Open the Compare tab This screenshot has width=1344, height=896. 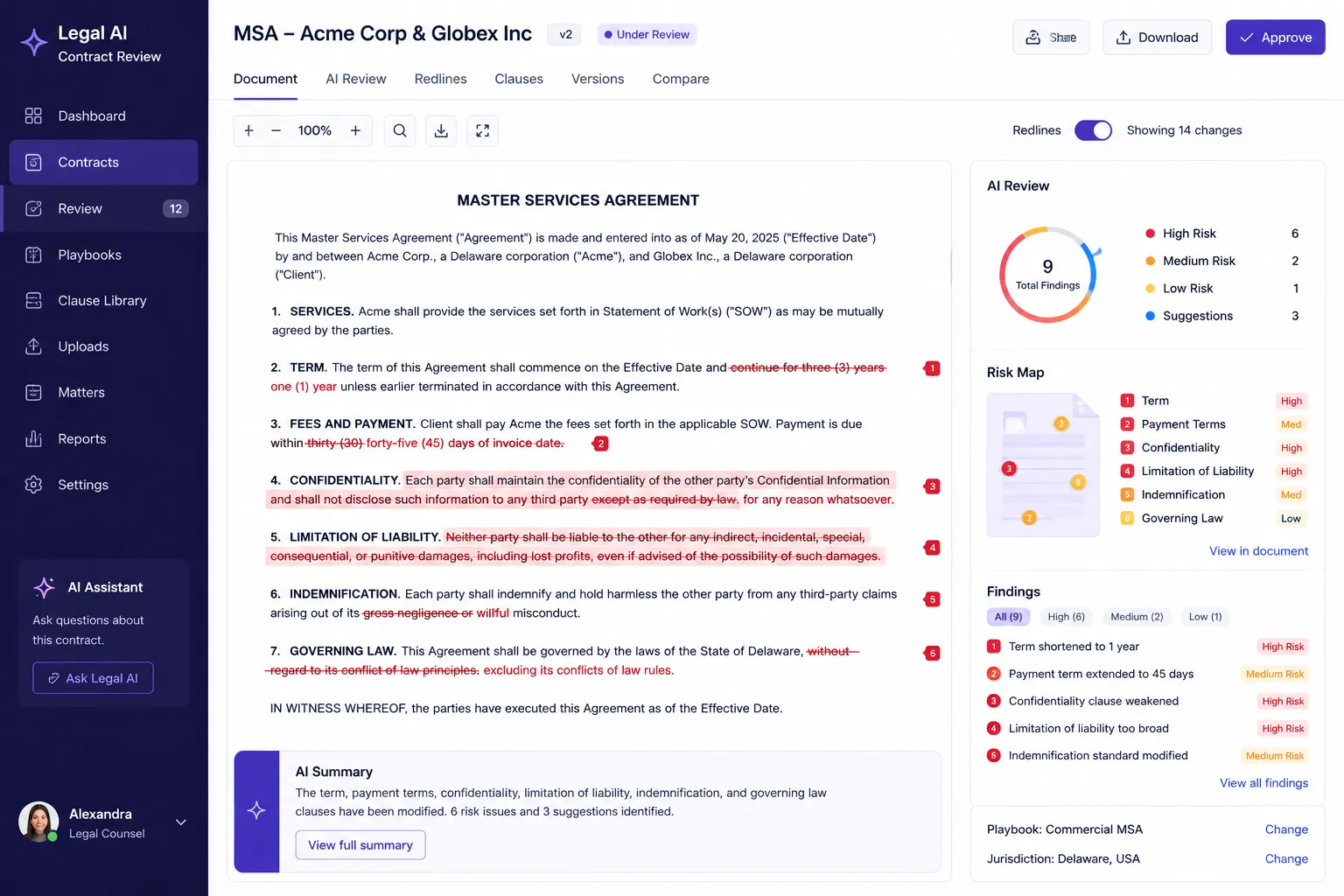681,79
